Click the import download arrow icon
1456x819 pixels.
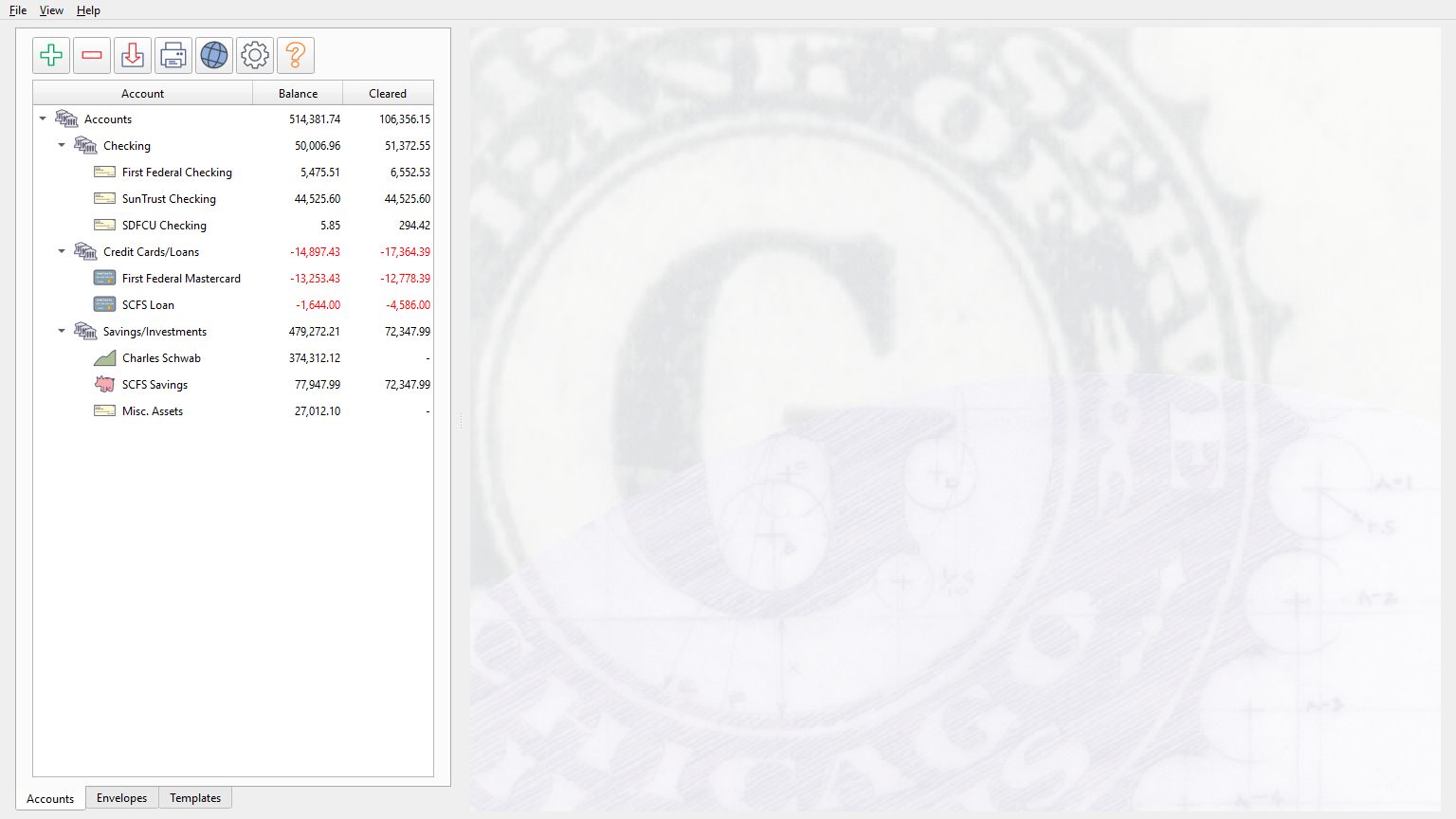(x=133, y=56)
